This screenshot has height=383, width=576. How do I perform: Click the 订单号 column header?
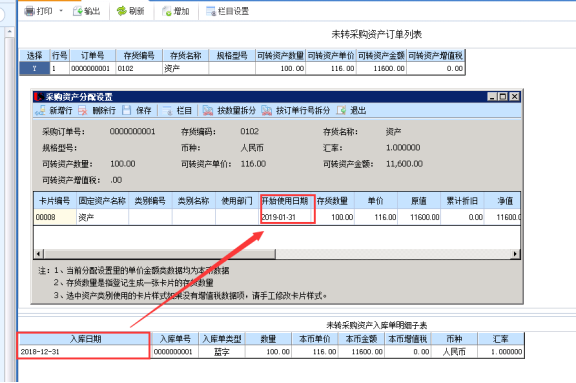[x=93, y=56]
